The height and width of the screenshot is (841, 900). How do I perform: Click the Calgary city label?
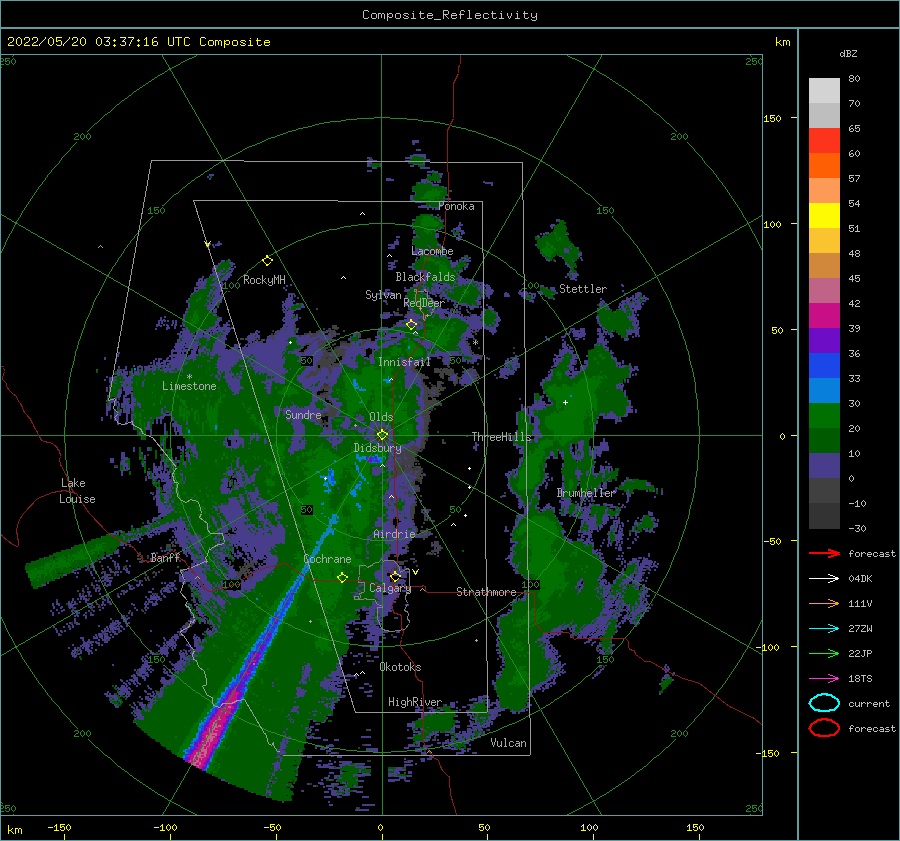click(x=390, y=588)
